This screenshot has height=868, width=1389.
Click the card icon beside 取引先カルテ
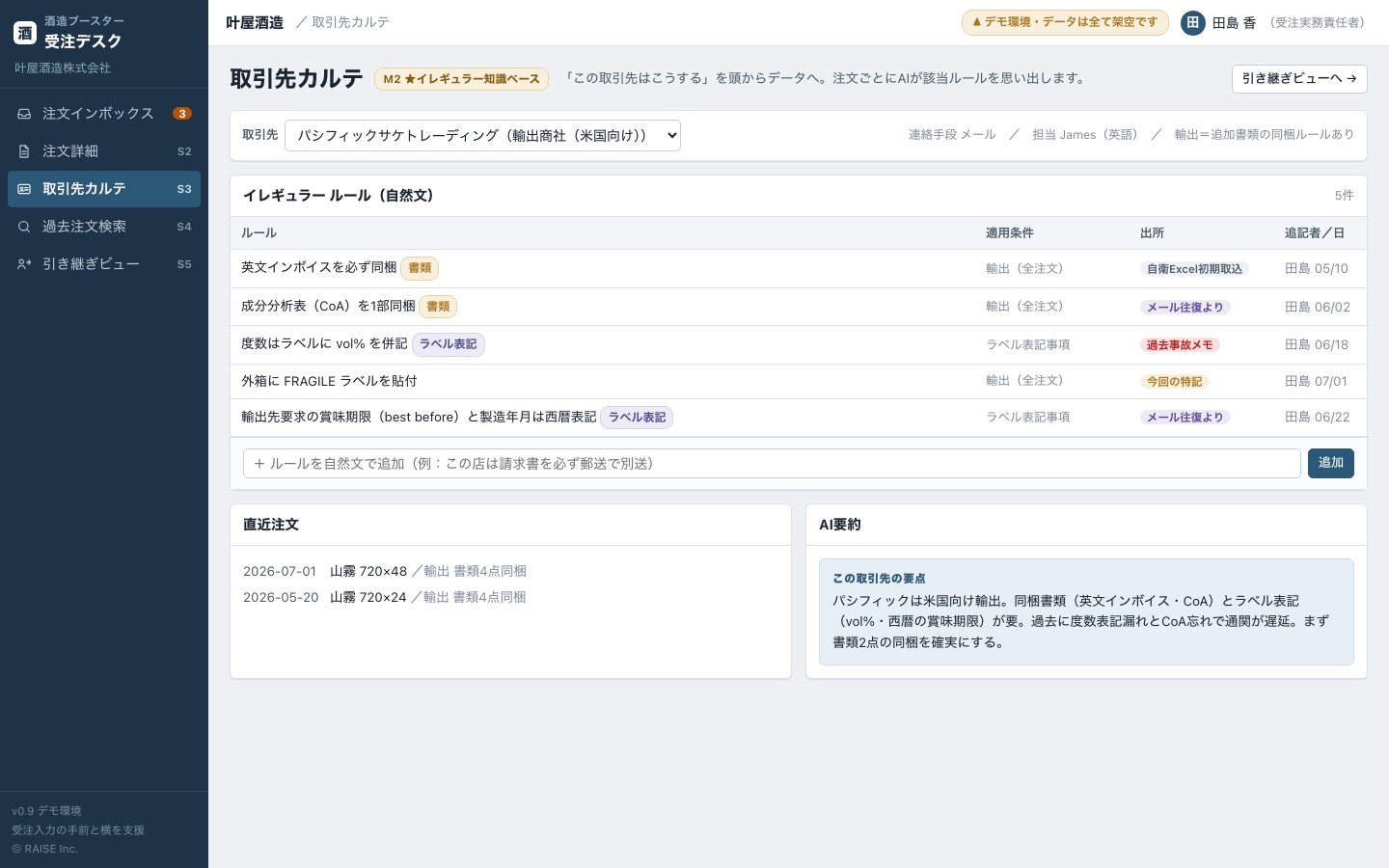tap(24, 189)
